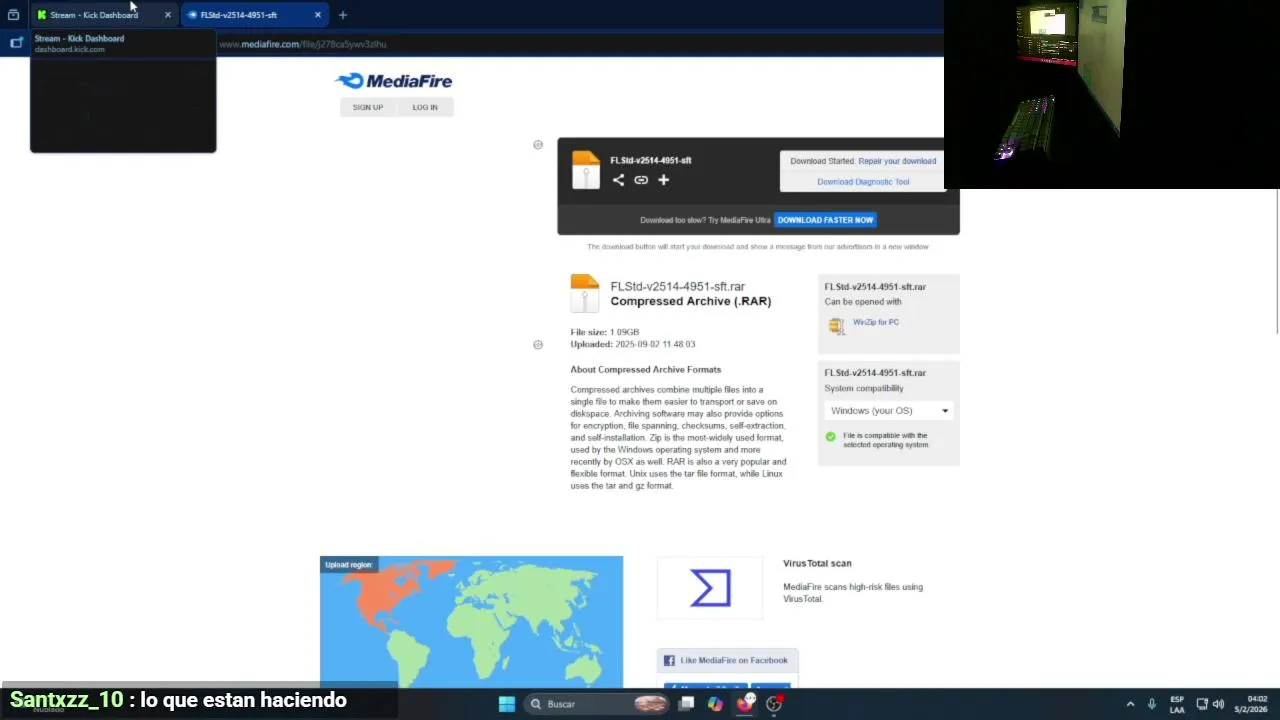
Task: Click the green compatibility checkmark icon
Action: pos(830,437)
